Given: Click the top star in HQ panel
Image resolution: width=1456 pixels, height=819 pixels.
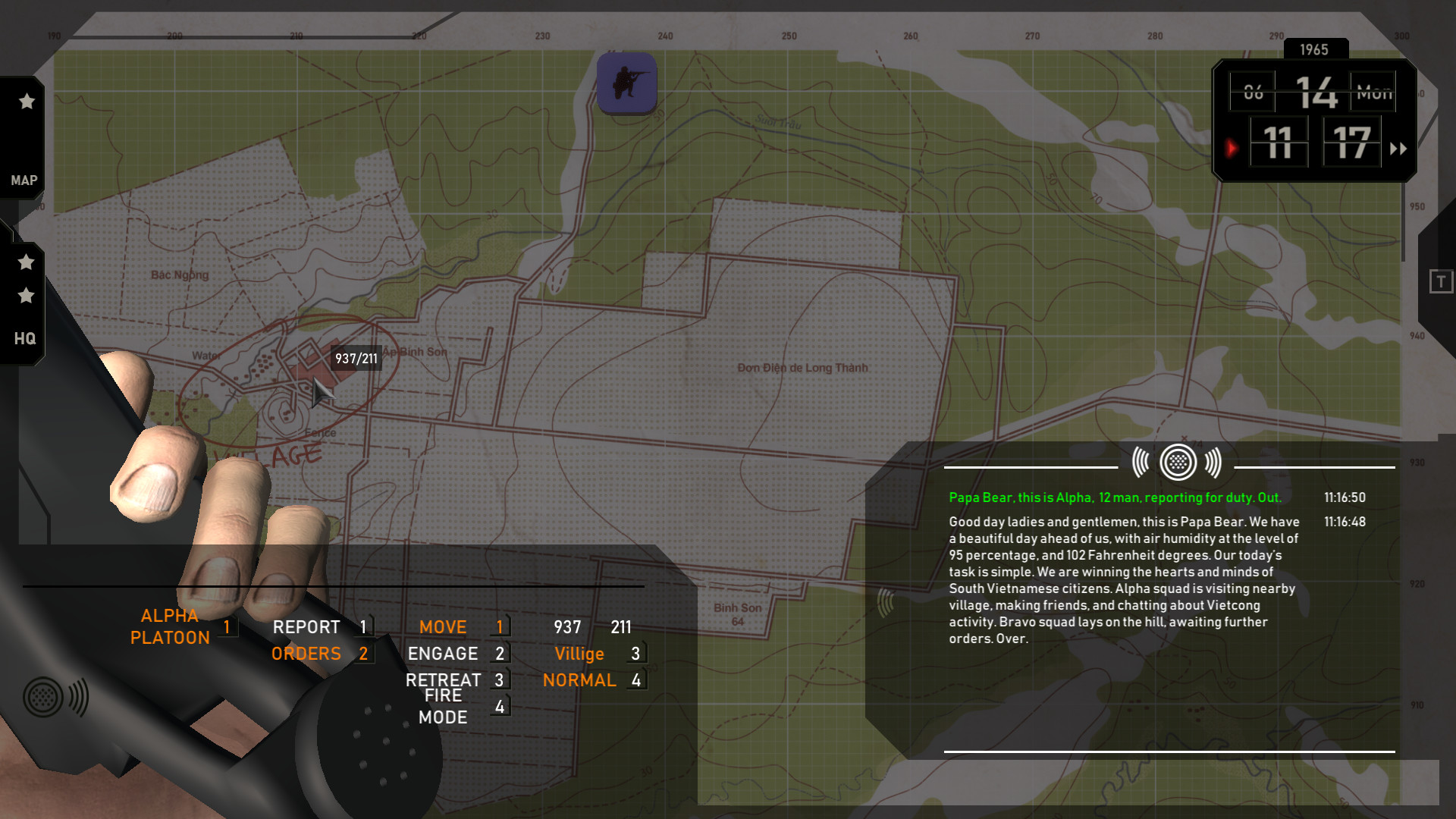Looking at the screenshot, I should tap(26, 262).
